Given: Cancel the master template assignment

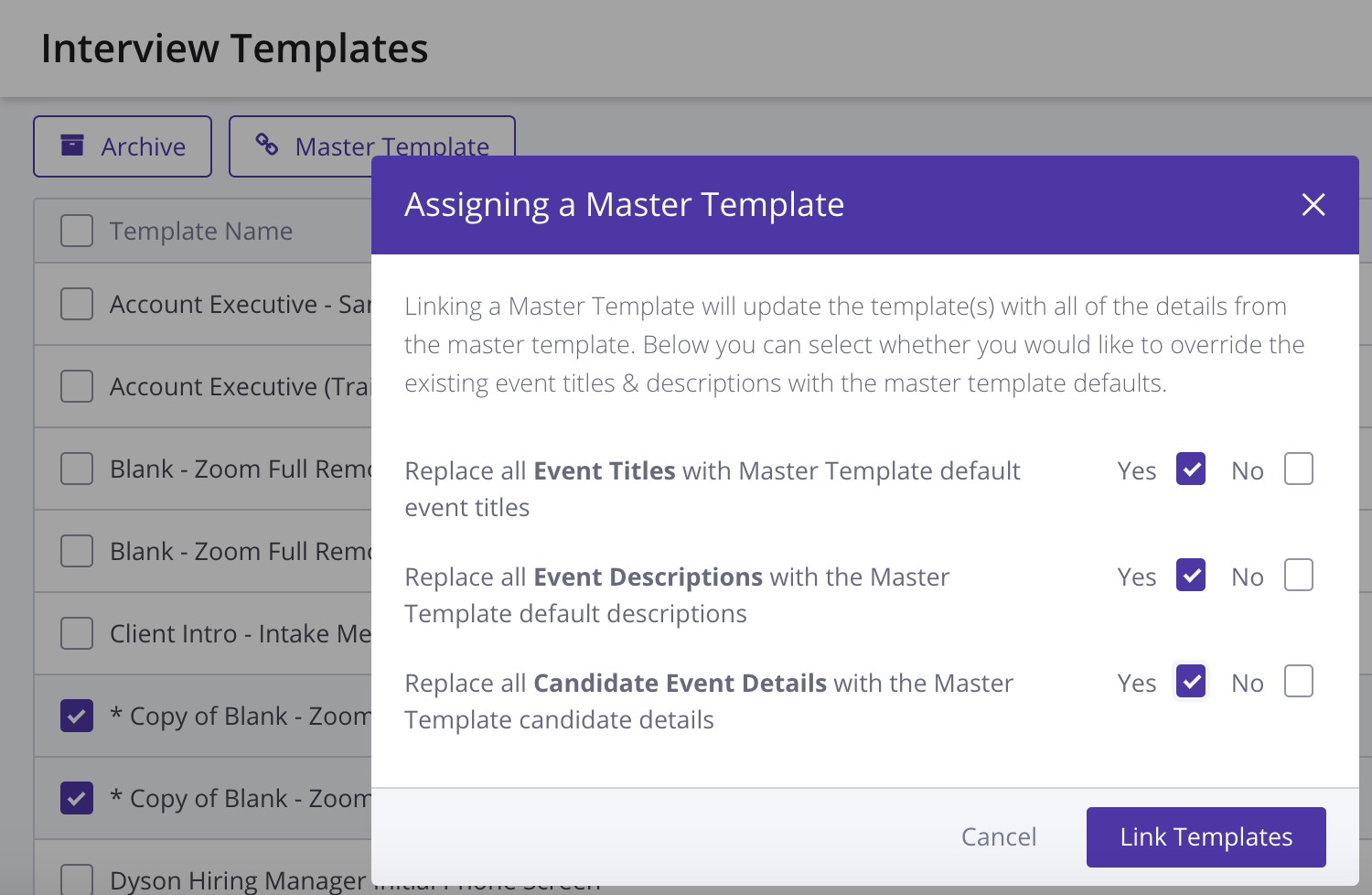Looking at the screenshot, I should click(998, 836).
